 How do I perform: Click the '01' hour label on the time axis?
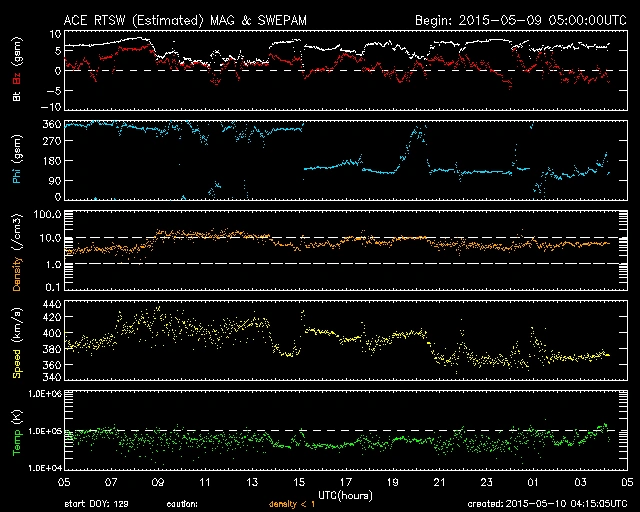point(533,483)
